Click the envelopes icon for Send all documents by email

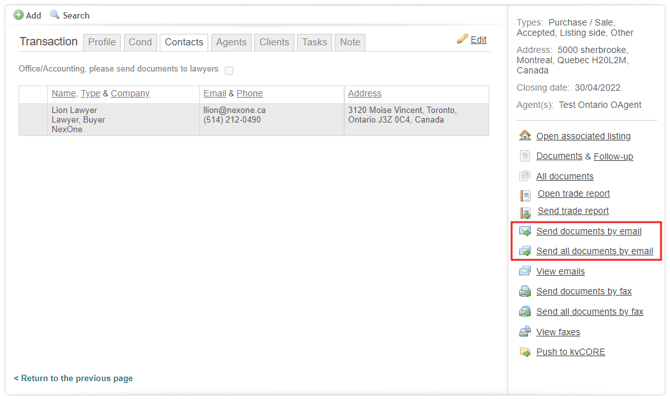[x=525, y=251]
